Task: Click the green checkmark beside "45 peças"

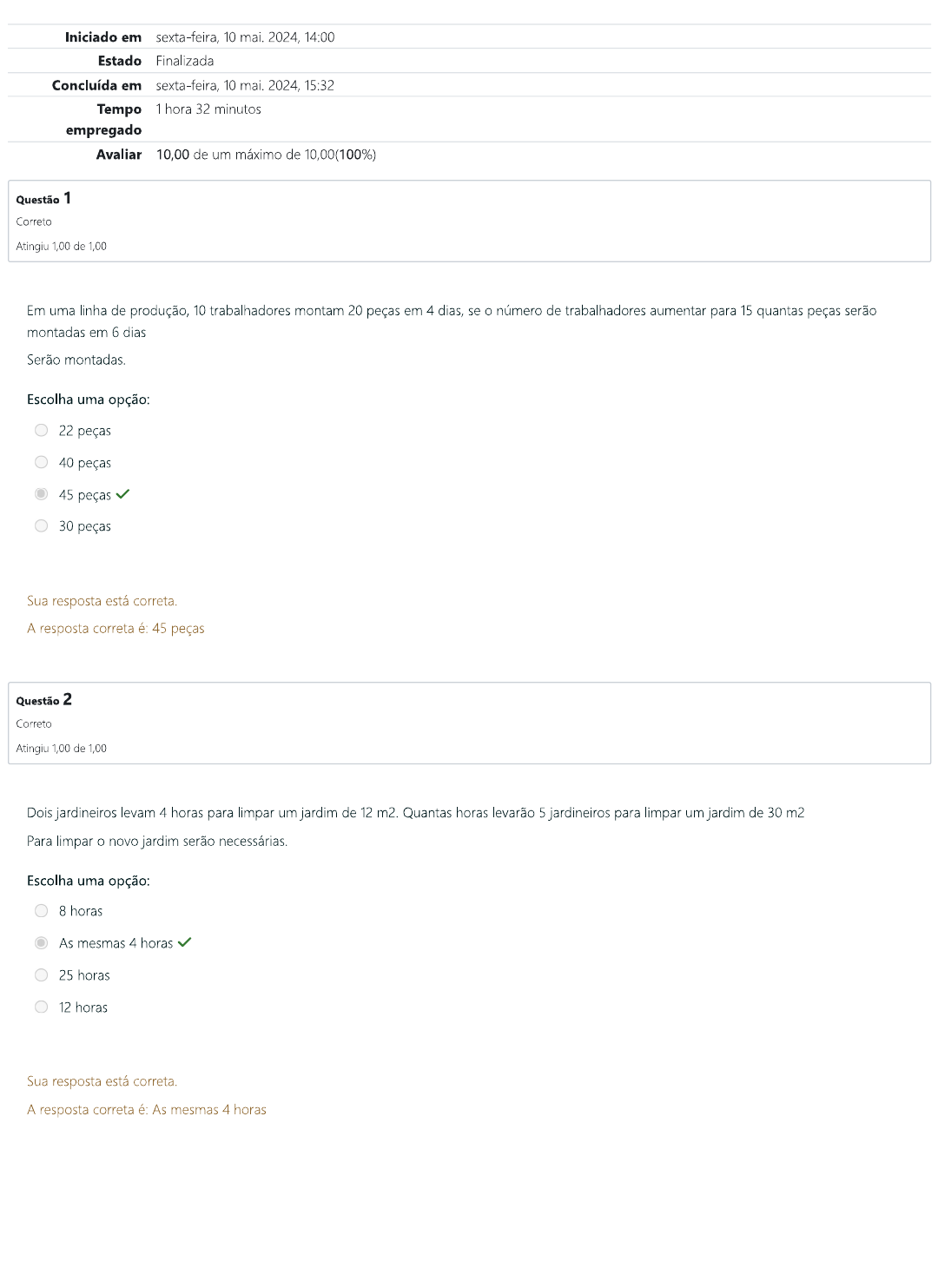Action: click(x=122, y=494)
